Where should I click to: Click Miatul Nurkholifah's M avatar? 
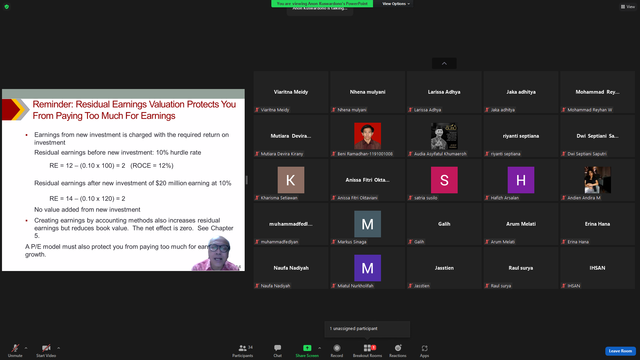367,268
